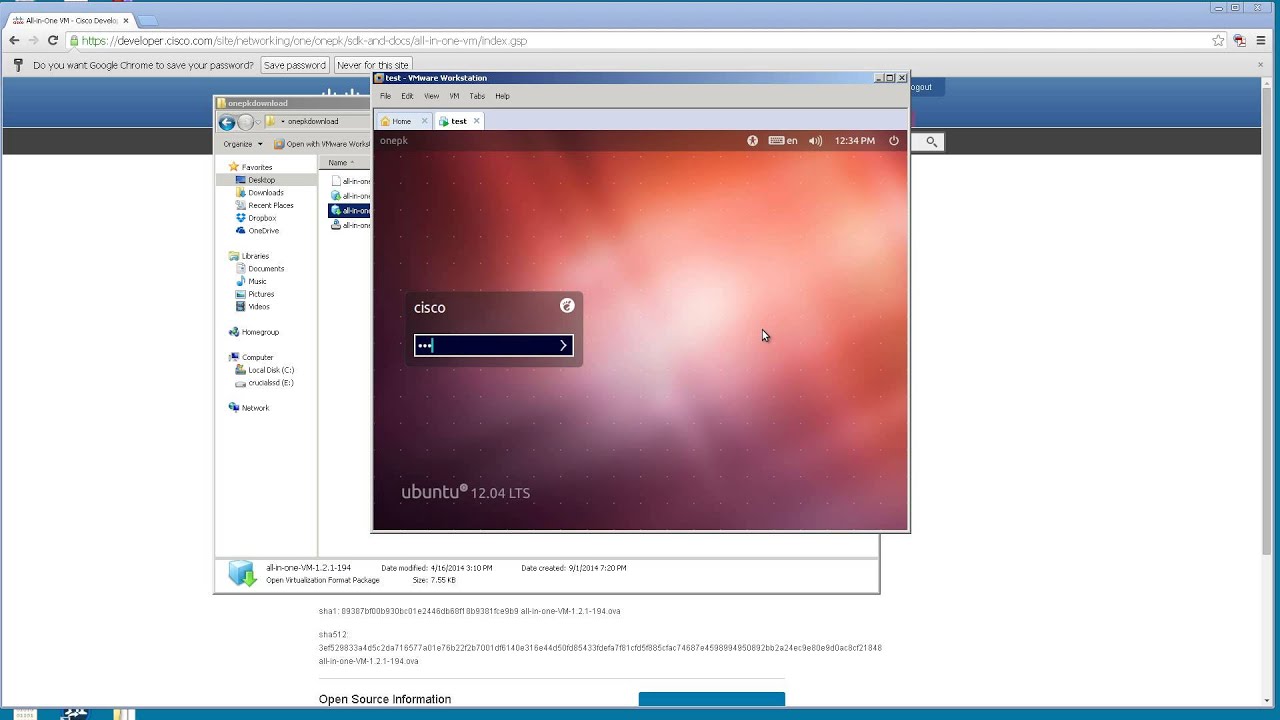Open Explorer recent locations dropdown arrow
Screen dimensions: 1280x720
click(258, 122)
